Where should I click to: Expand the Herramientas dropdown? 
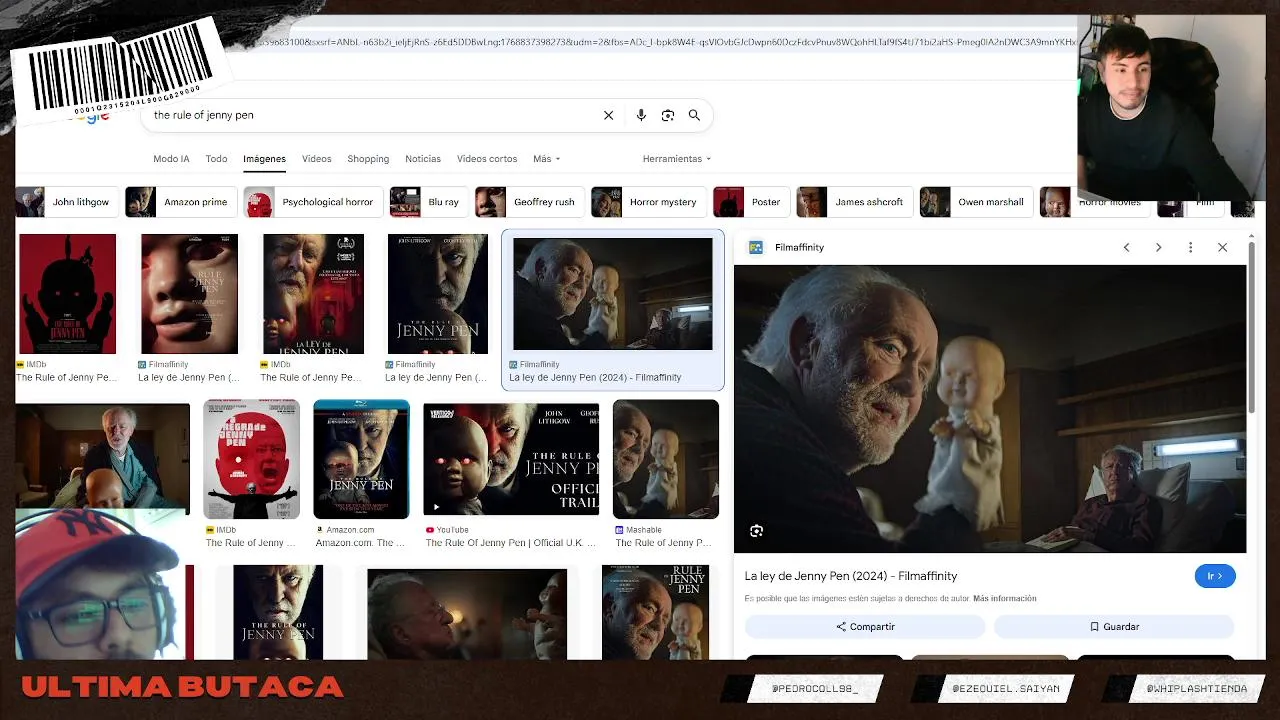point(677,159)
